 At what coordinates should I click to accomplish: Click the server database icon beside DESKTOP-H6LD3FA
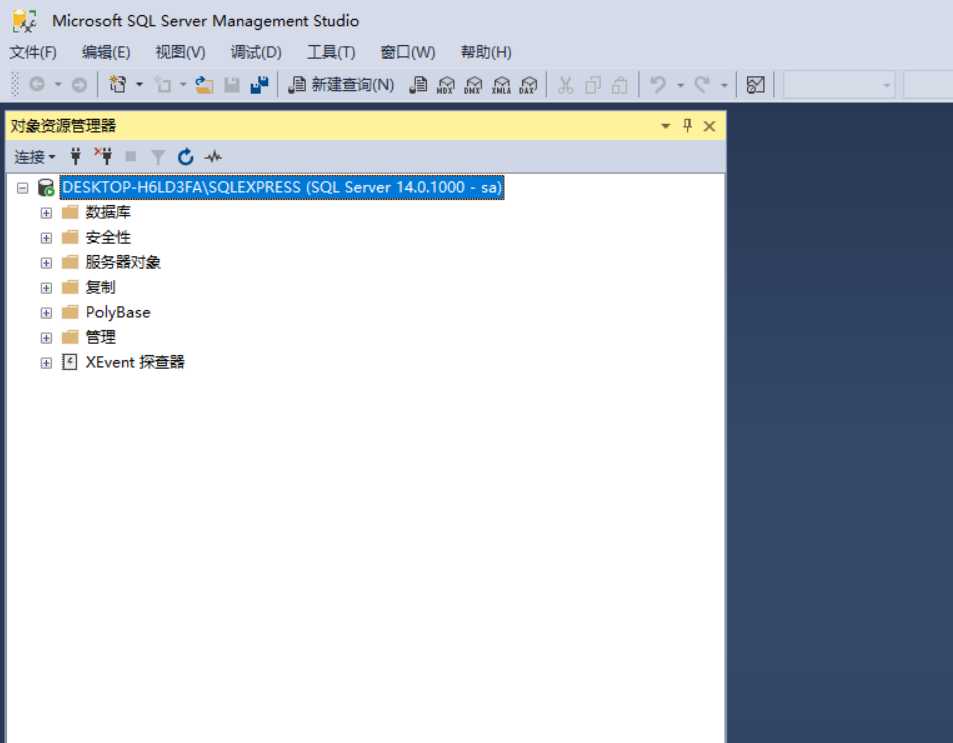point(46,187)
